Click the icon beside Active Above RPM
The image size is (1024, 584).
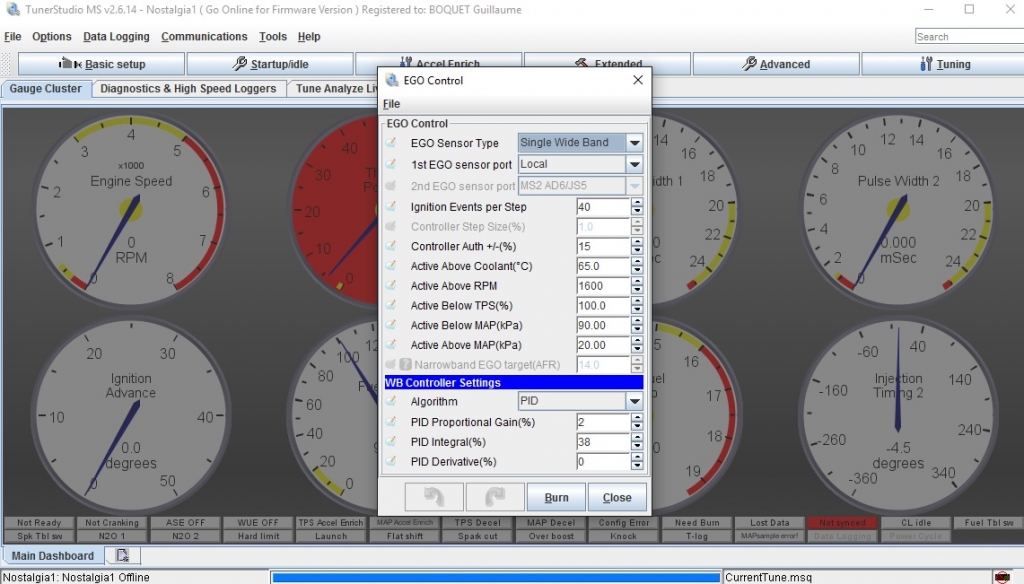391,285
